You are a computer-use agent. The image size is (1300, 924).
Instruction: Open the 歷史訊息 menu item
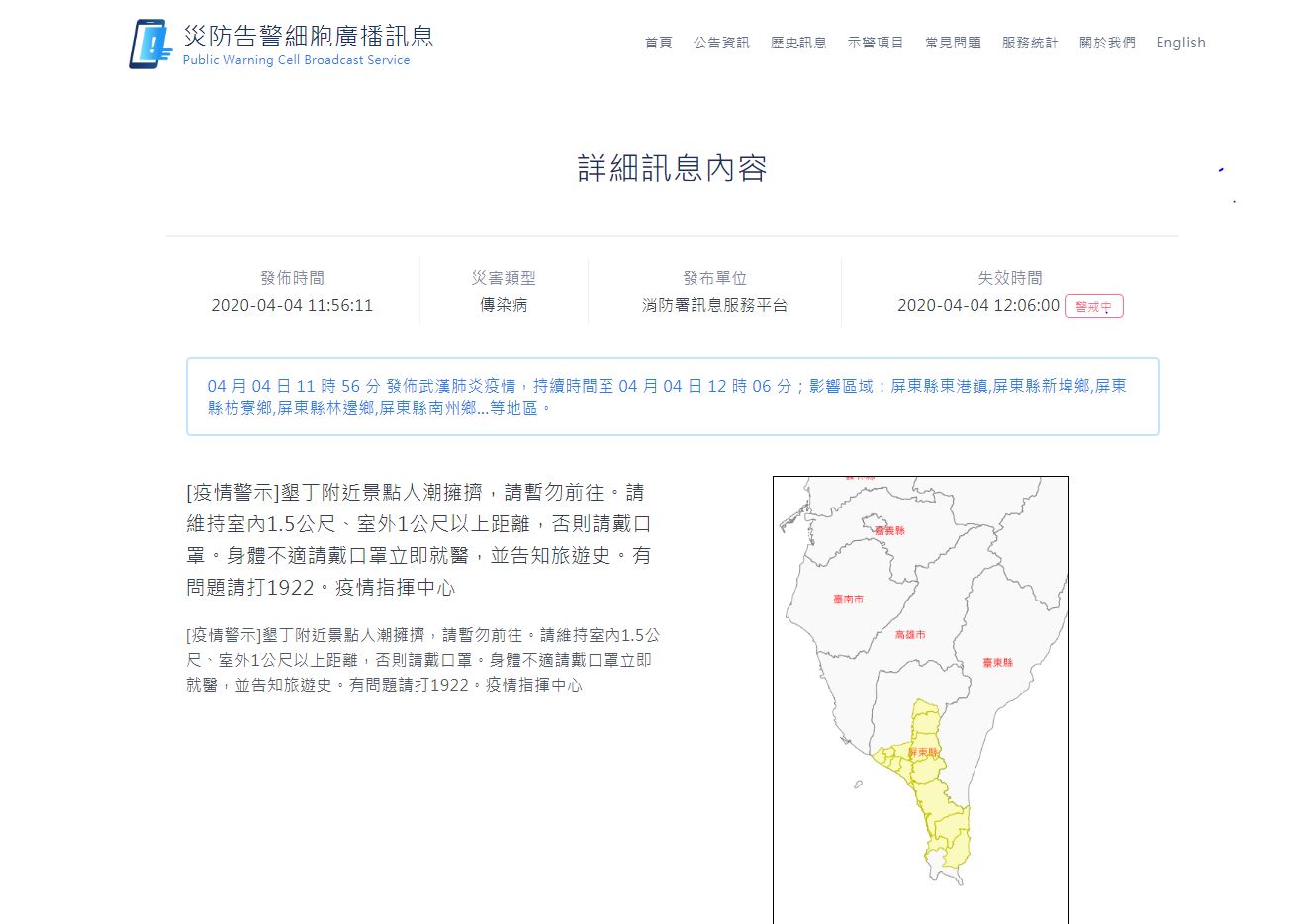pos(798,43)
